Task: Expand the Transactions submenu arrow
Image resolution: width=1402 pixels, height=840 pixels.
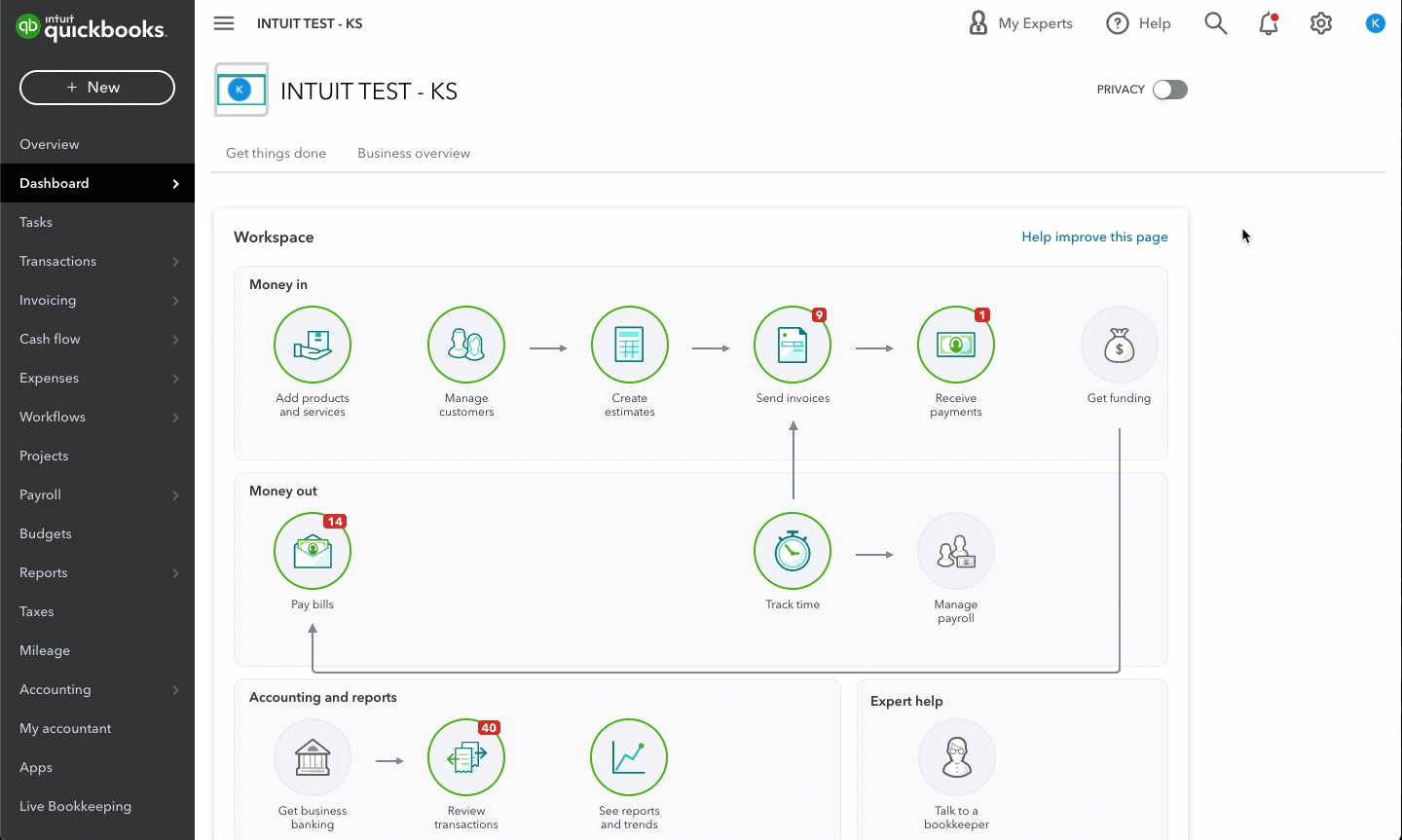Action: click(x=176, y=262)
